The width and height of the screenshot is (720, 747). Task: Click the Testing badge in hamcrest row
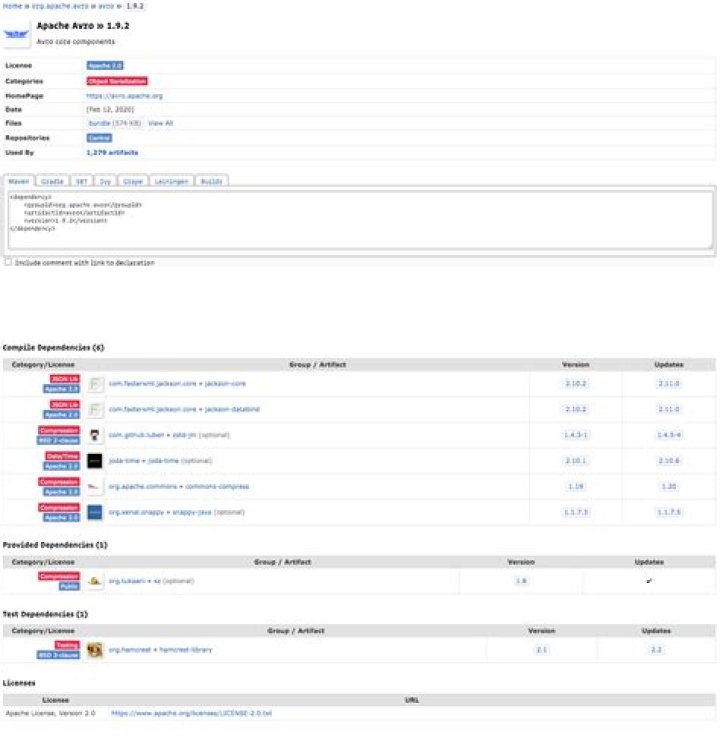click(67, 646)
